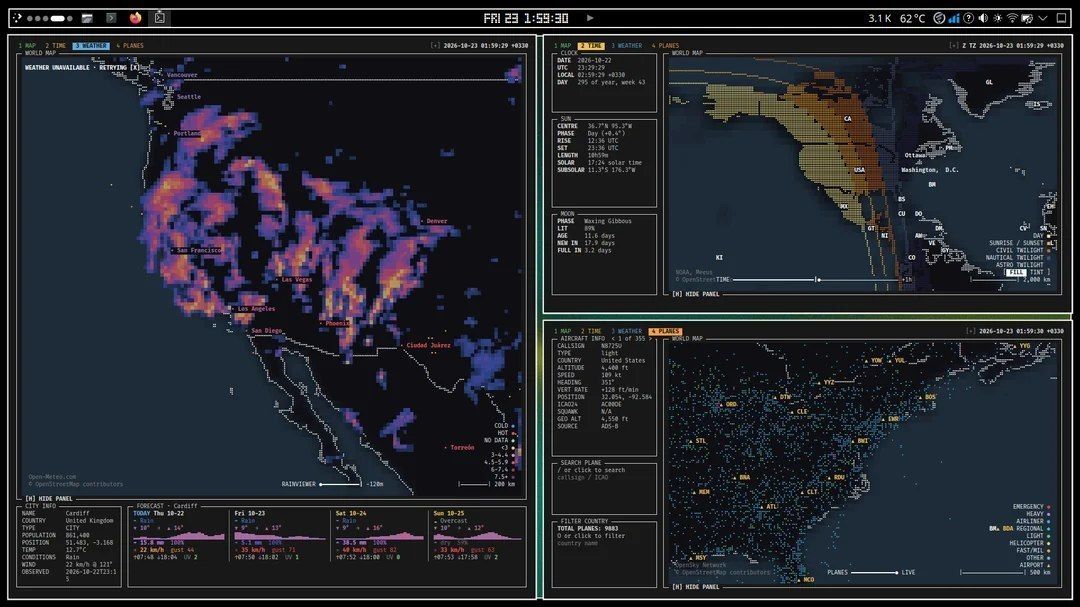This screenshot has height=607, width=1080.
Task: Select highlighted 3 WEATHER tab in left window
Action: [x=91, y=45]
